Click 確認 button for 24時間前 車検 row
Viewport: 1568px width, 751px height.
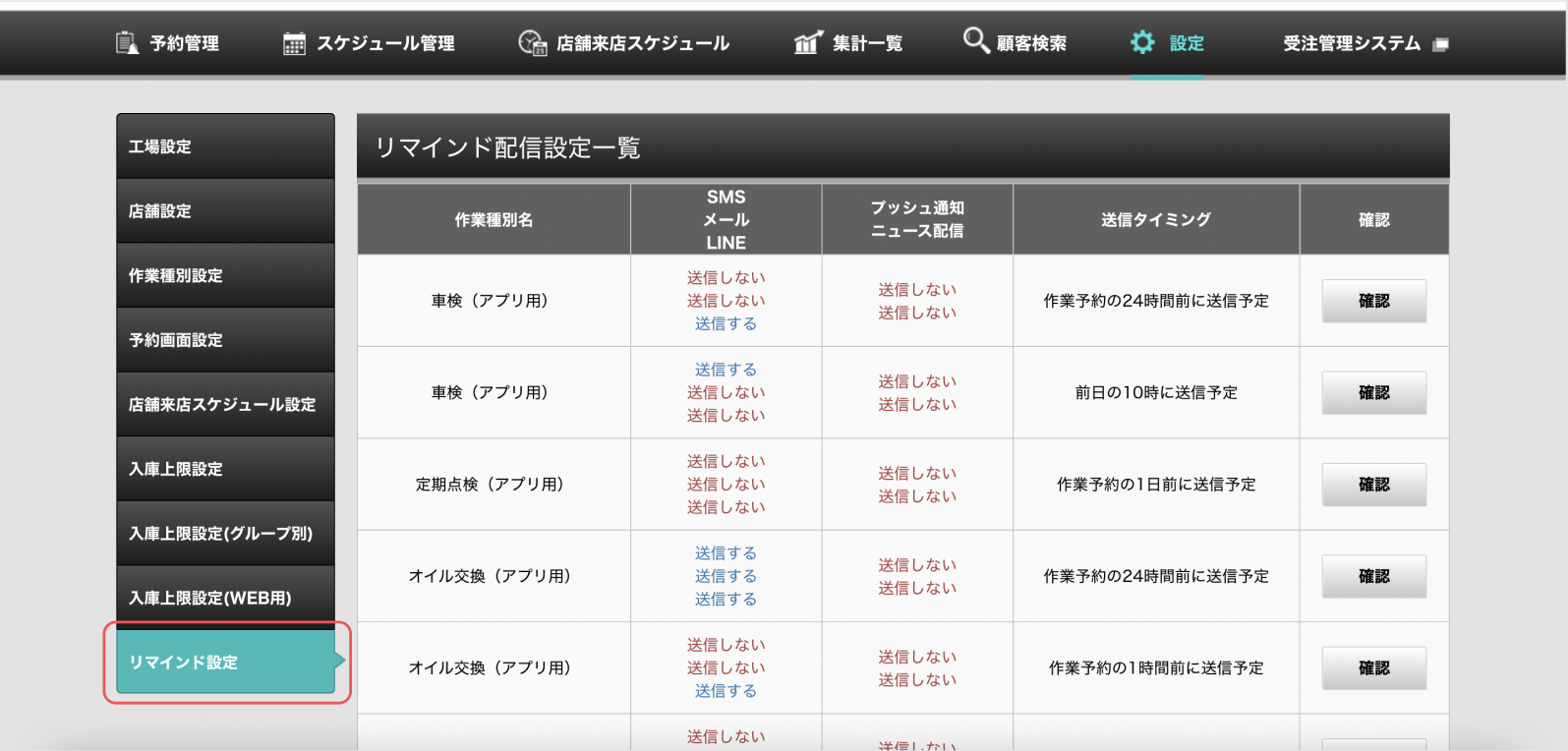click(1373, 301)
